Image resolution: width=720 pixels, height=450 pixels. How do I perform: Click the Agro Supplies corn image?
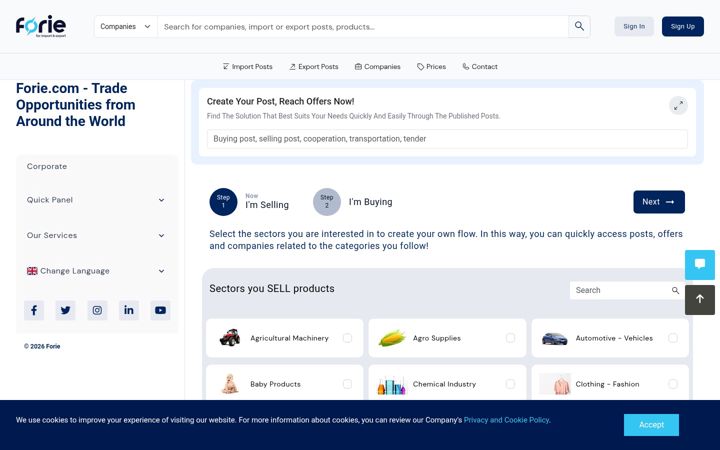392,338
